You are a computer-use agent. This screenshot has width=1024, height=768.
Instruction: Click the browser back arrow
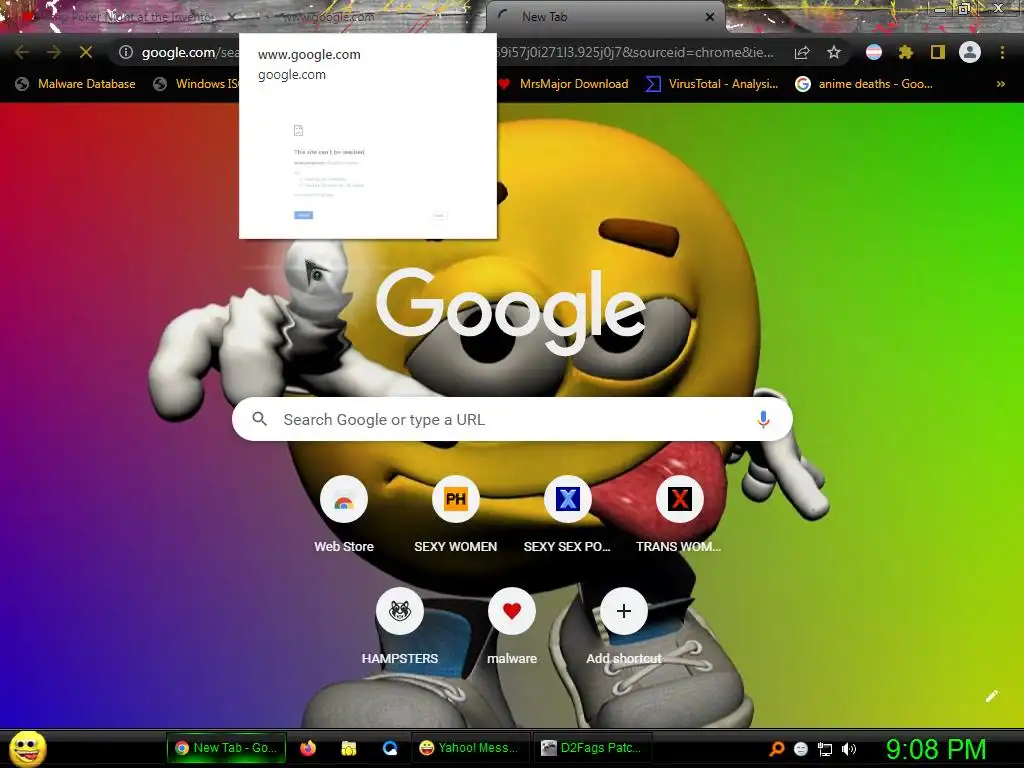tap(21, 52)
